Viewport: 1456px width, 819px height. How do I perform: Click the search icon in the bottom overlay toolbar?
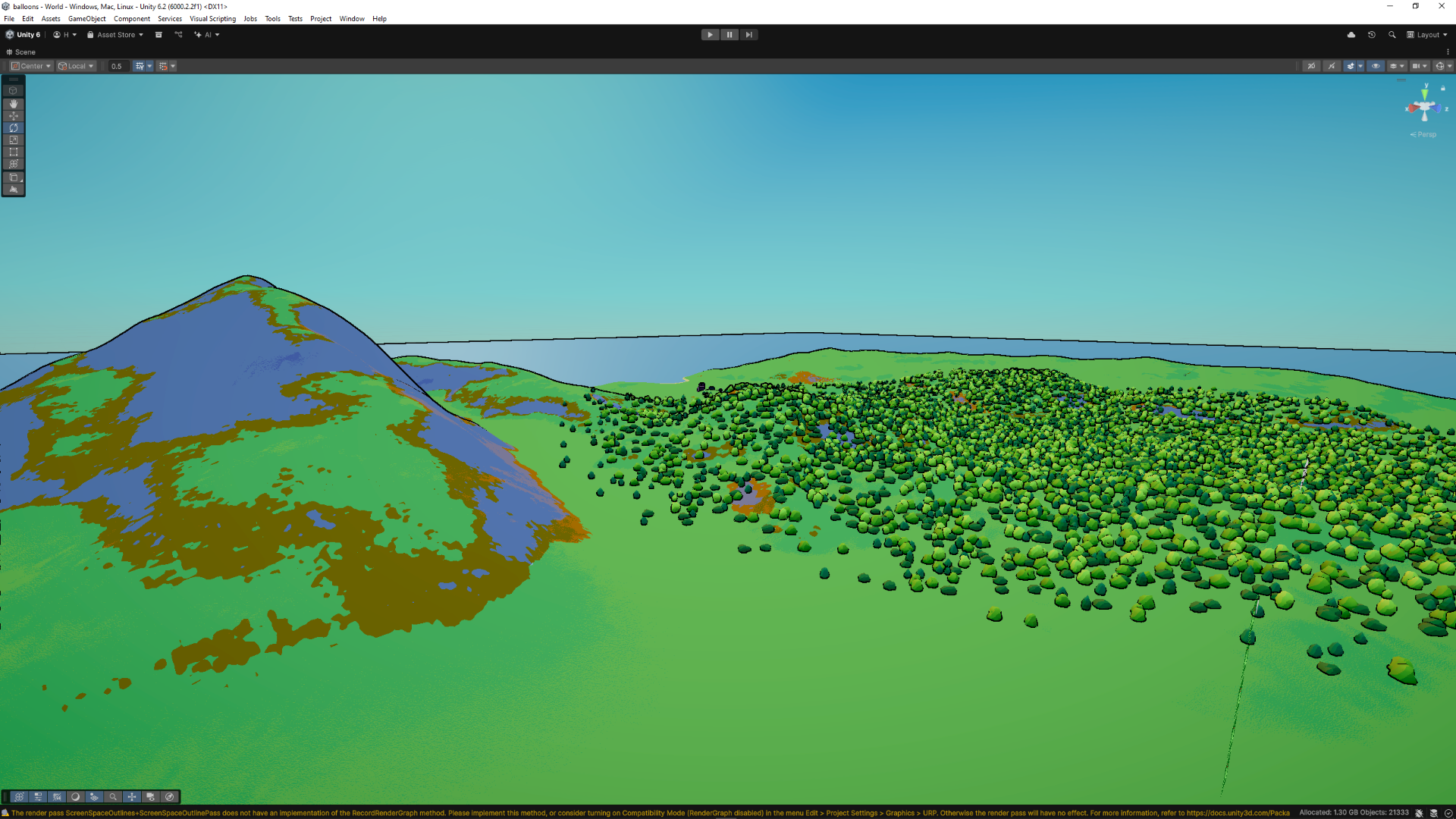click(x=113, y=797)
